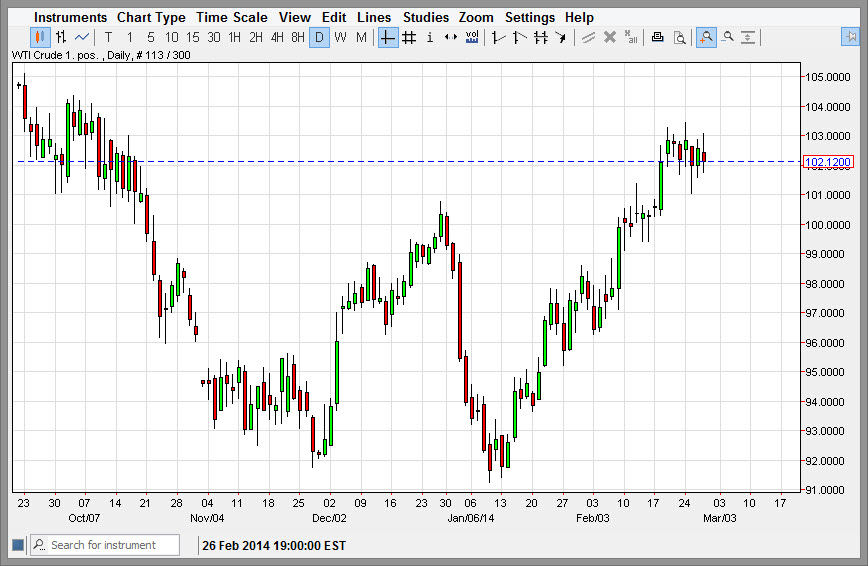Toggle the zoom in mode button
Image resolution: width=868 pixels, height=566 pixels.
tap(706, 38)
